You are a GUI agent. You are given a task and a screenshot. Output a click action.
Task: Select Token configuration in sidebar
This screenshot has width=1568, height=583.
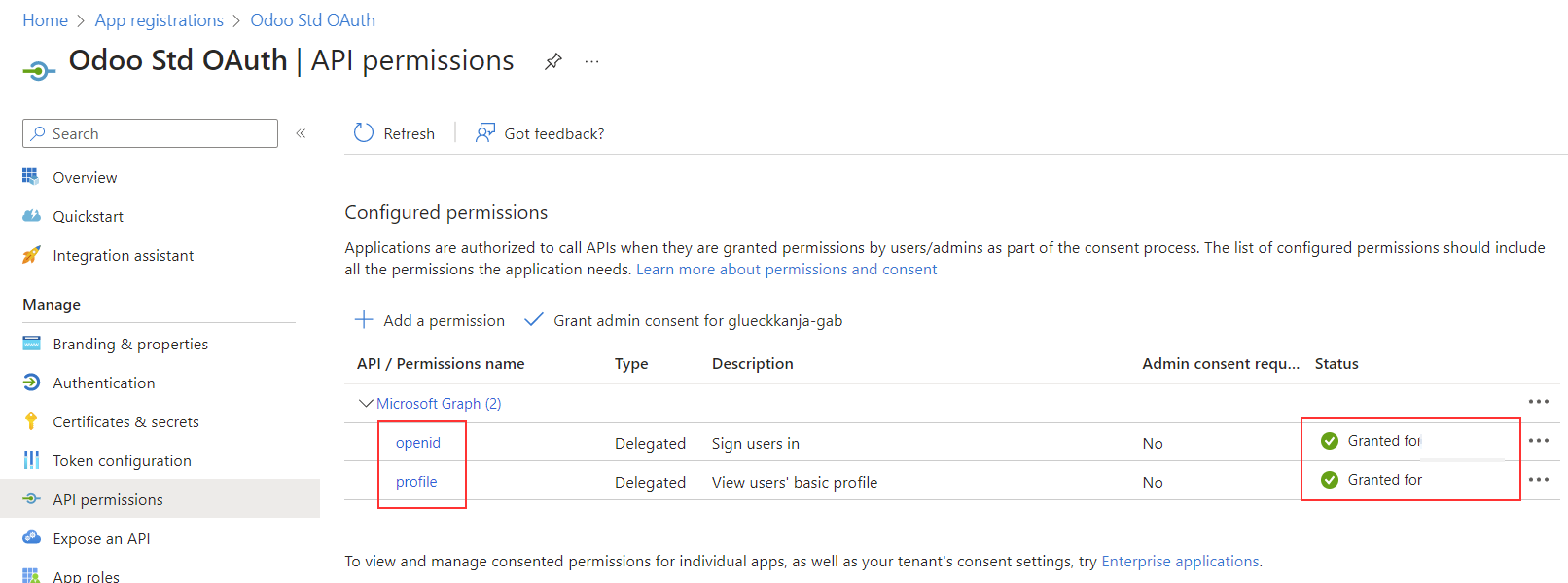pos(122,460)
